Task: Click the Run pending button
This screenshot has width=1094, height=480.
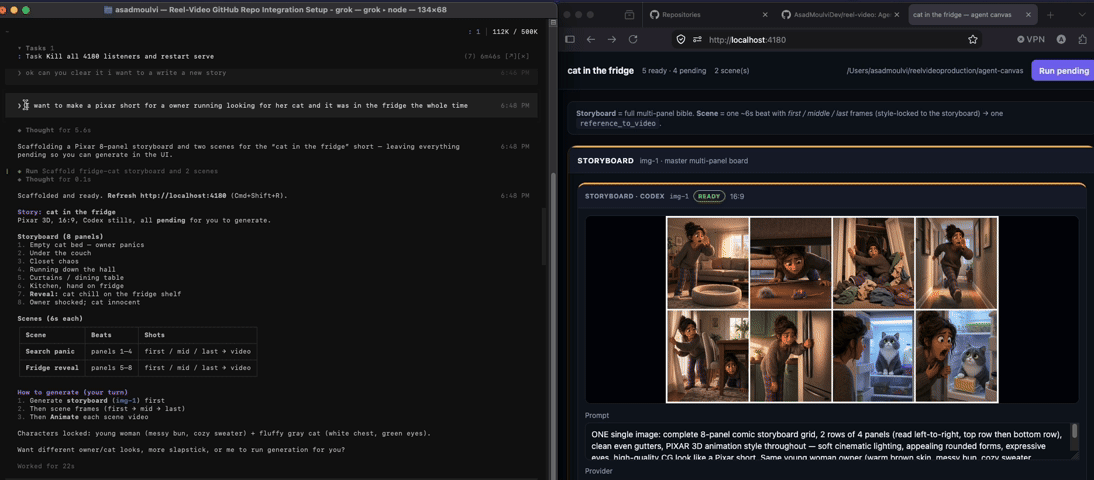Action: point(1063,70)
